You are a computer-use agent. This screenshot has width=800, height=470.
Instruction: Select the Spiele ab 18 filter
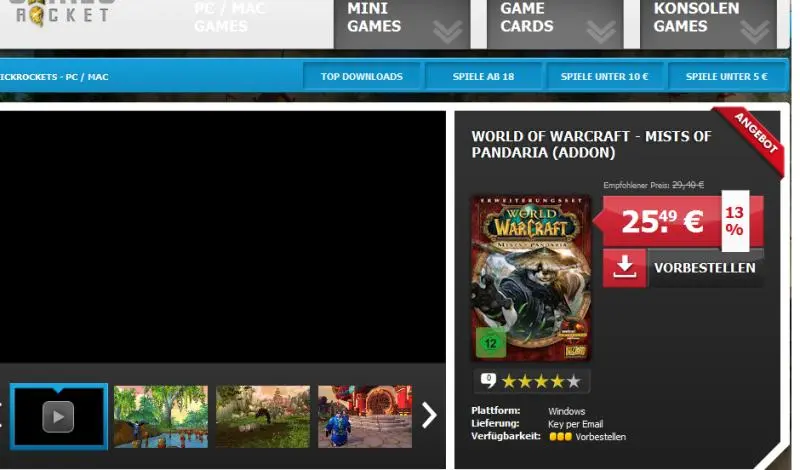click(x=482, y=77)
